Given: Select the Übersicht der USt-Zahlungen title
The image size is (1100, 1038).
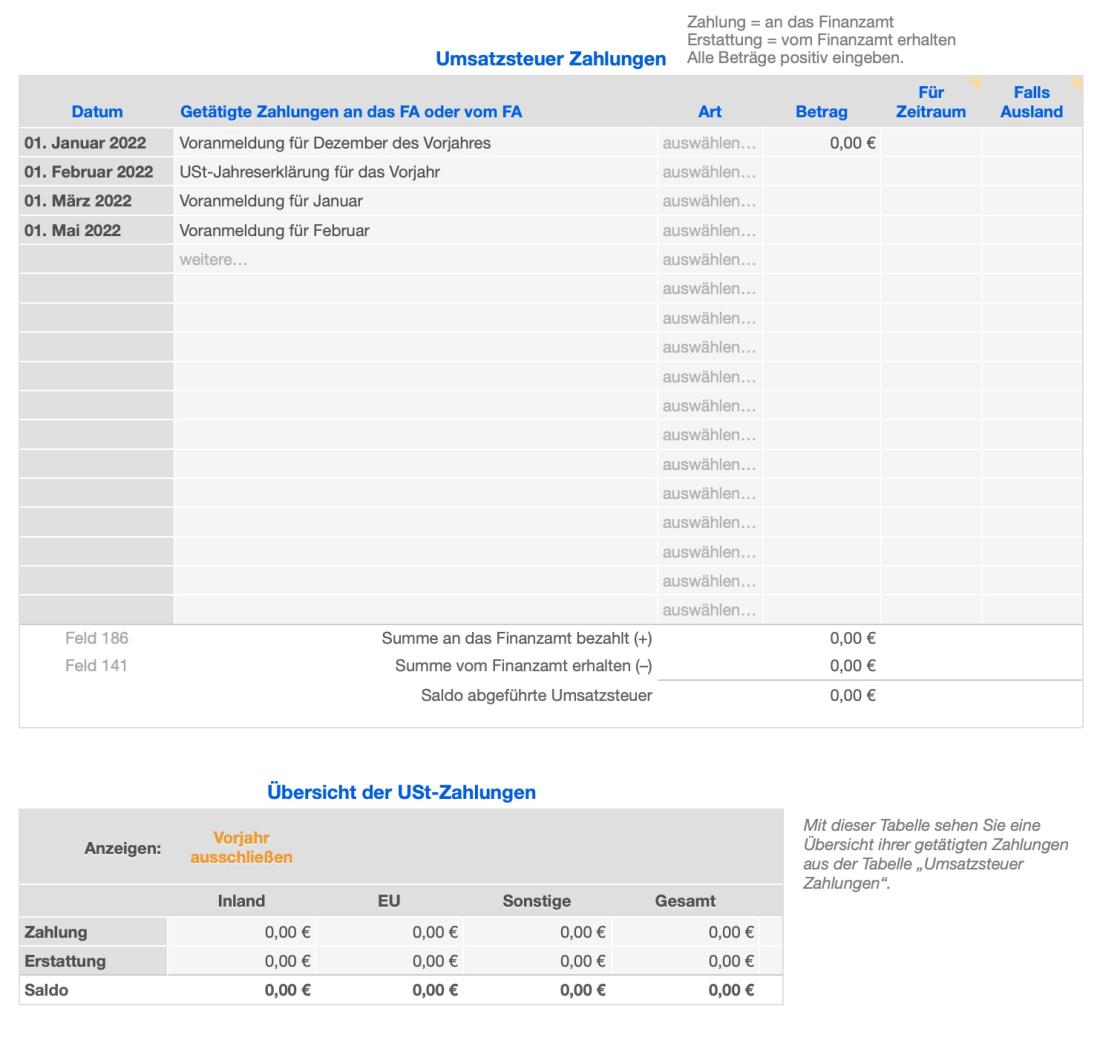Looking at the screenshot, I should (x=401, y=792).
